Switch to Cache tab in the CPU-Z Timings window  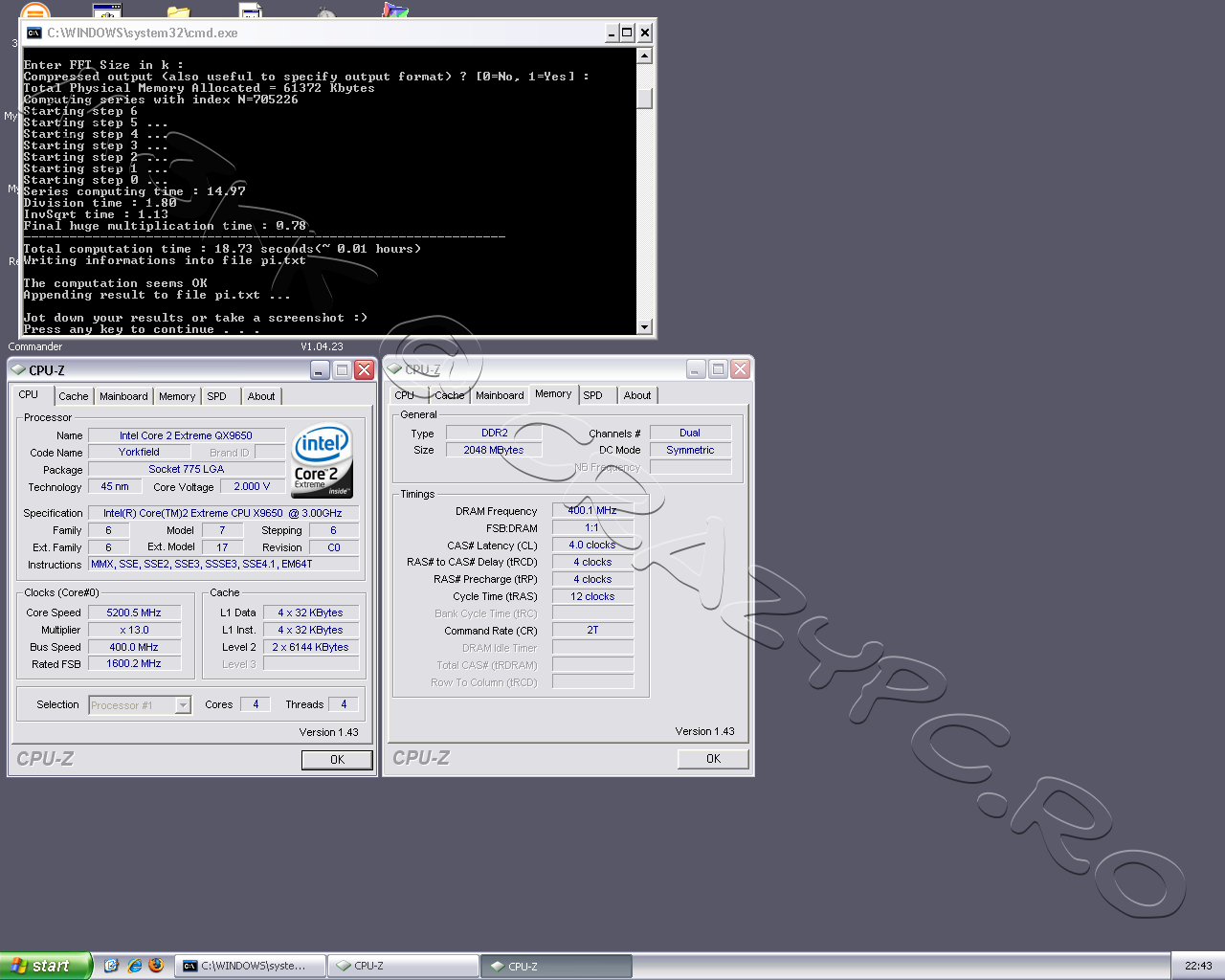(449, 395)
